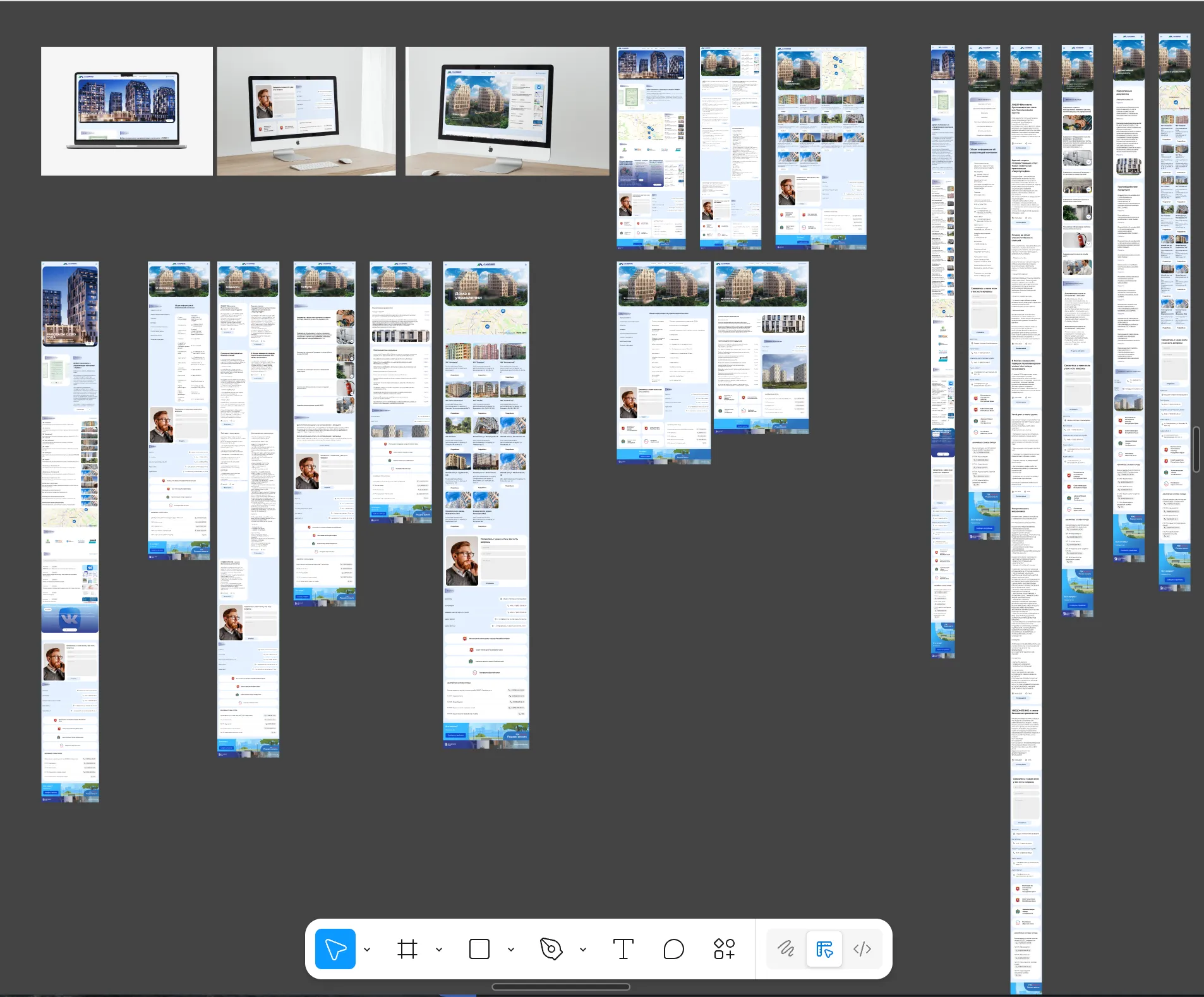The width and height of the screenshot is (1204, 997).
Task: Click the vertical canvas scrollbar
Action: pos(1196,449)
